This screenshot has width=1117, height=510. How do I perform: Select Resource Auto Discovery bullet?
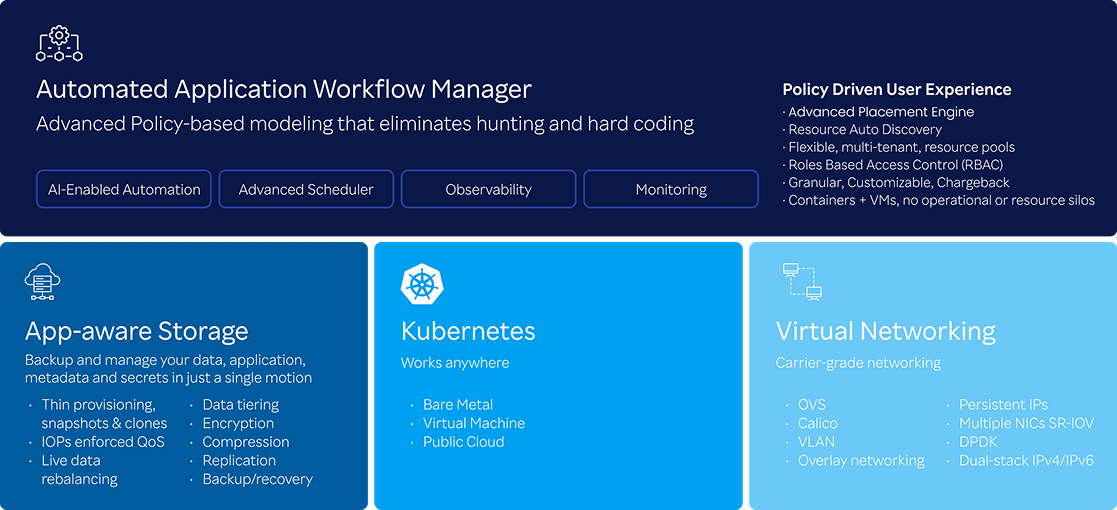click(865, 130)
